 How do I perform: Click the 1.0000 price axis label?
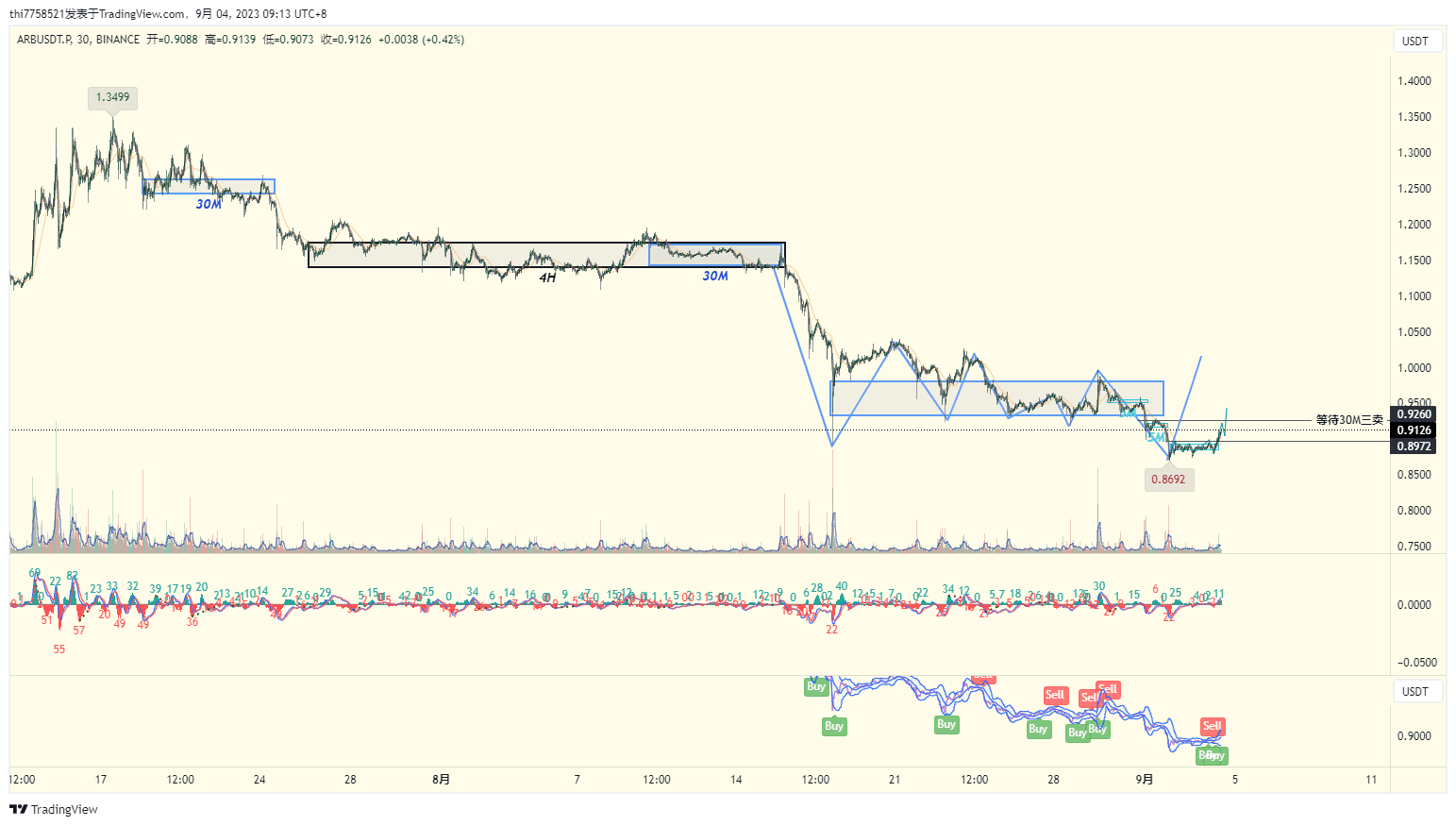[x=1414, y=368]
